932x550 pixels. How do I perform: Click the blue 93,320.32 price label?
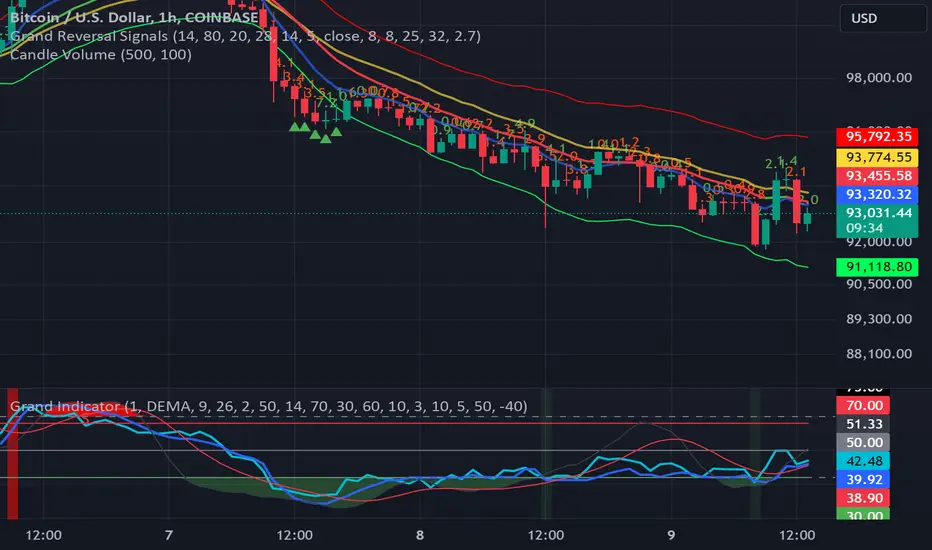point(878,194)
